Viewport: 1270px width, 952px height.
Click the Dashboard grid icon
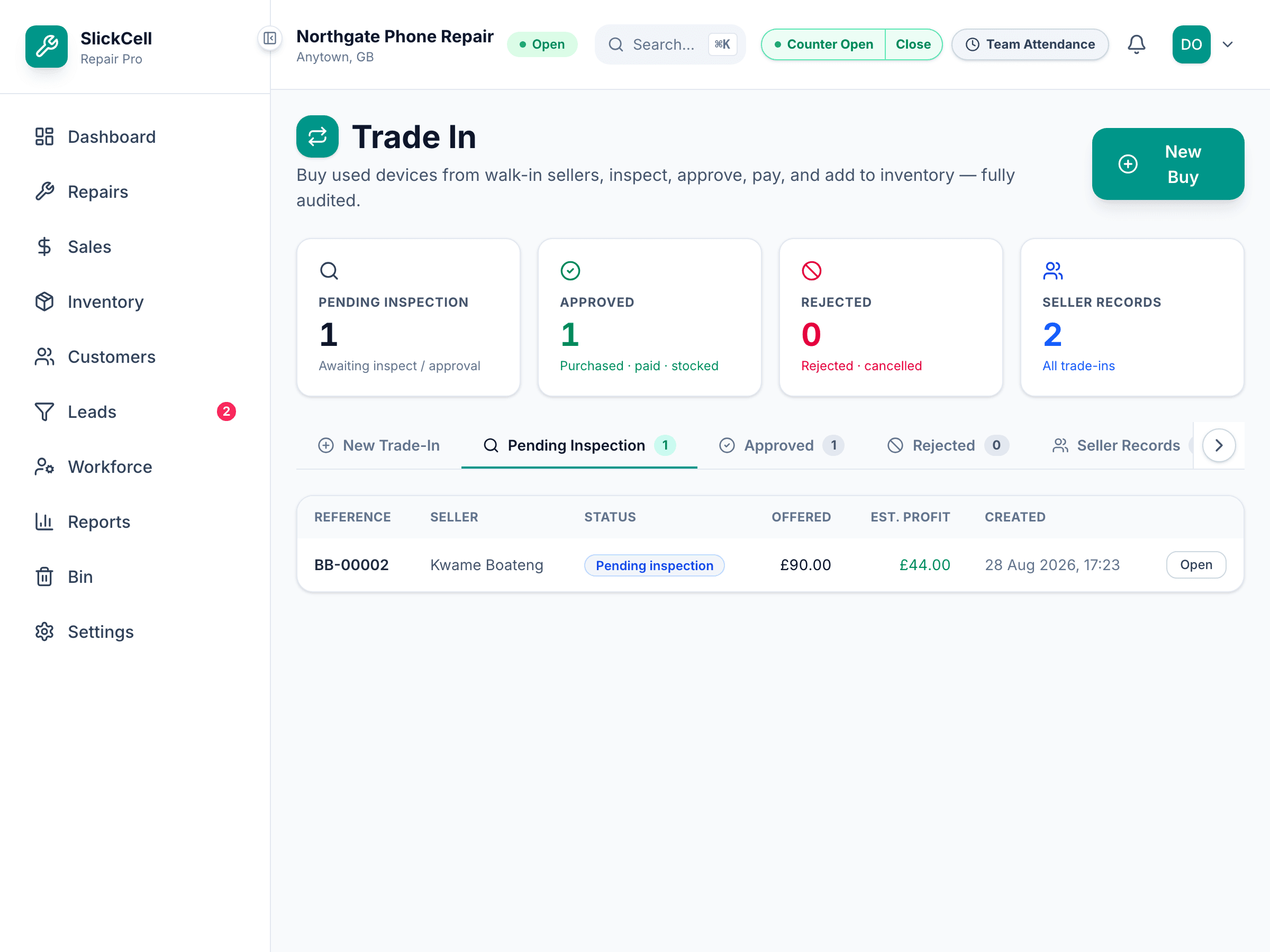44,136
